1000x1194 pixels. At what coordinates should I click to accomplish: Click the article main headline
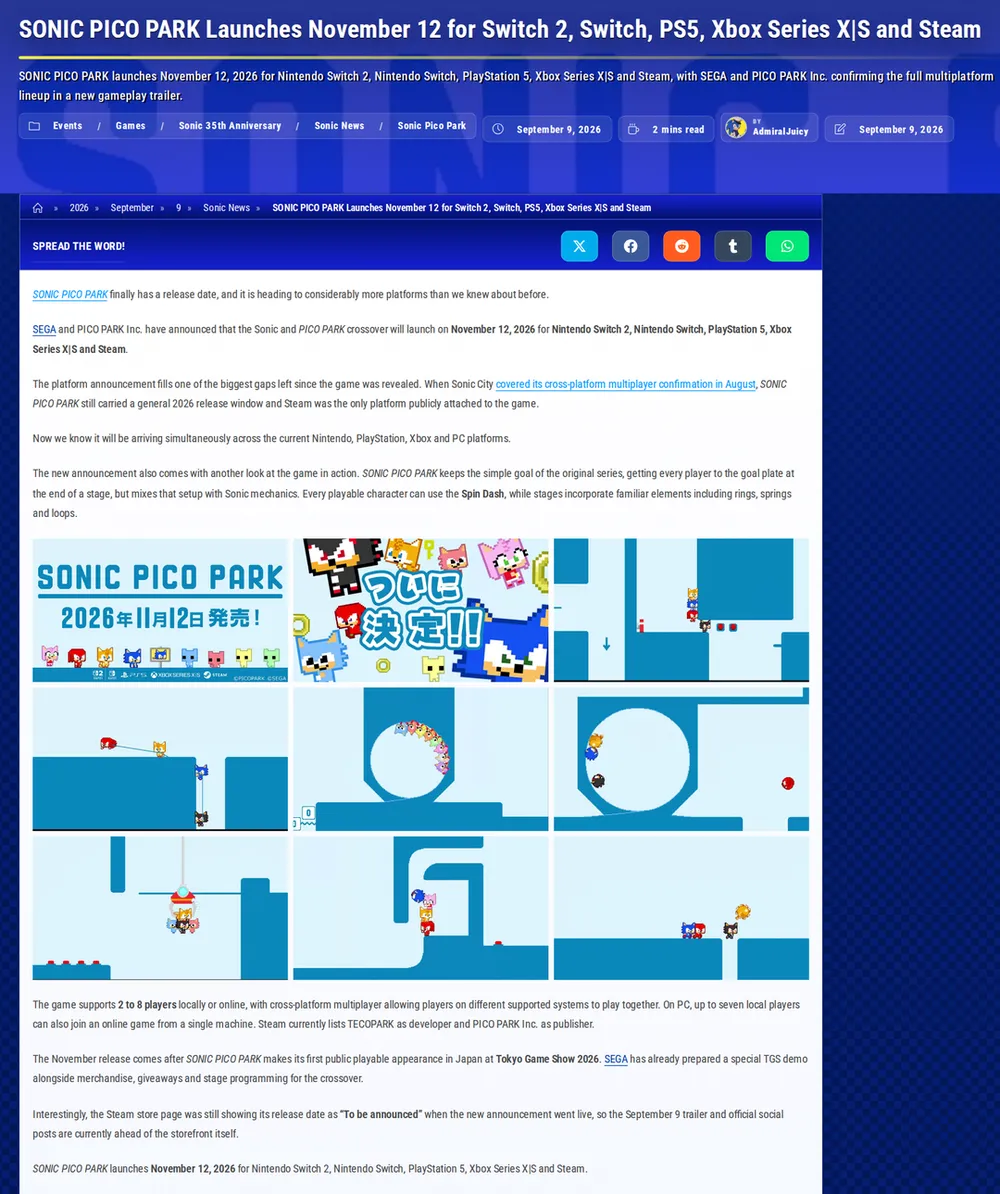point(500,29)
